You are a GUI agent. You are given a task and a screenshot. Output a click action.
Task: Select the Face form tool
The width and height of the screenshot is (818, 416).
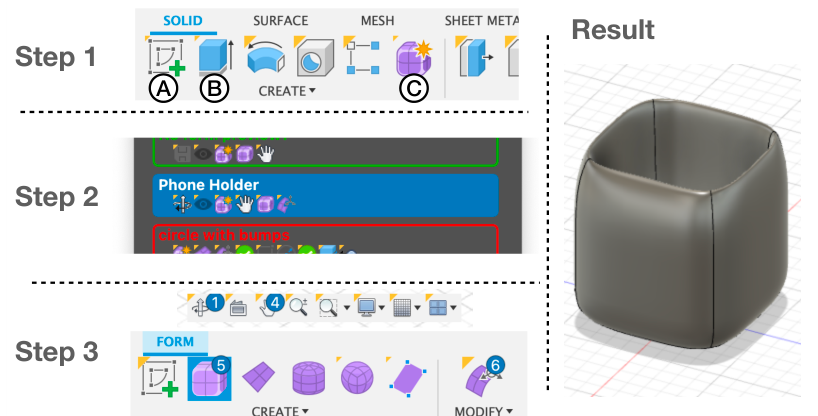click(407, 378)
